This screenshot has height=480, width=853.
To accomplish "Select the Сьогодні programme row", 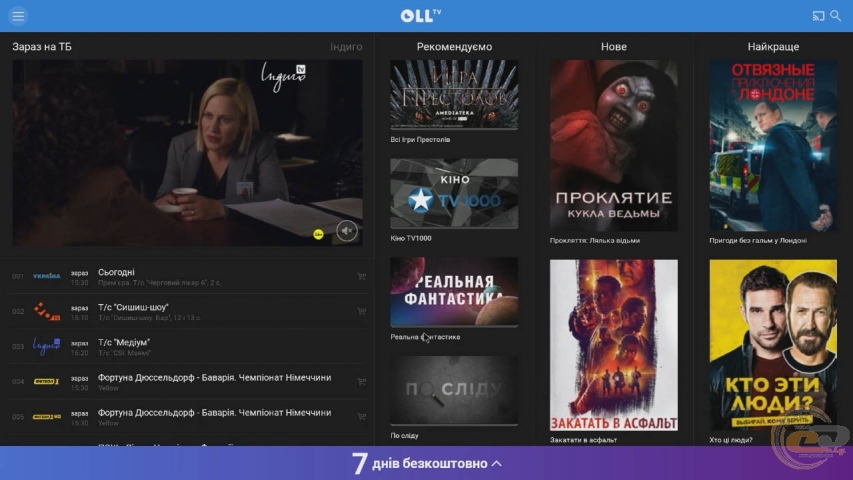I will 187,276.
